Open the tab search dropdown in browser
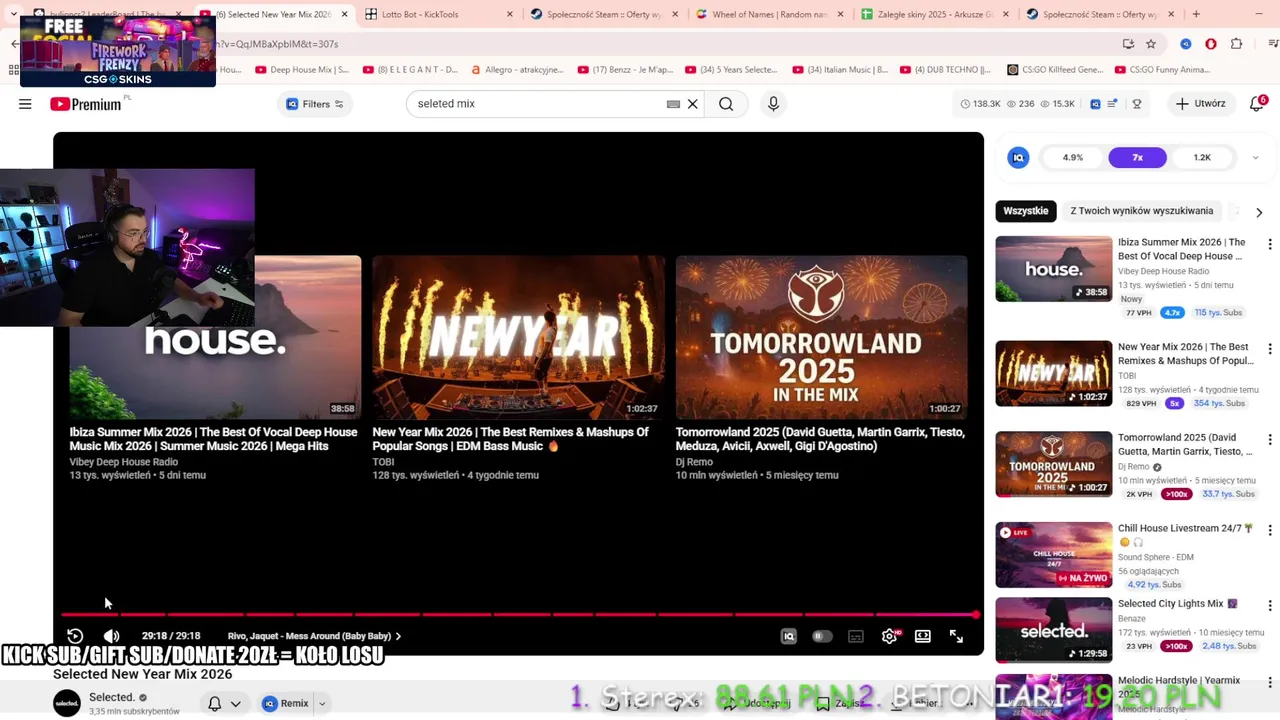This screenshot has width=1280, height=720. [13, 14]
